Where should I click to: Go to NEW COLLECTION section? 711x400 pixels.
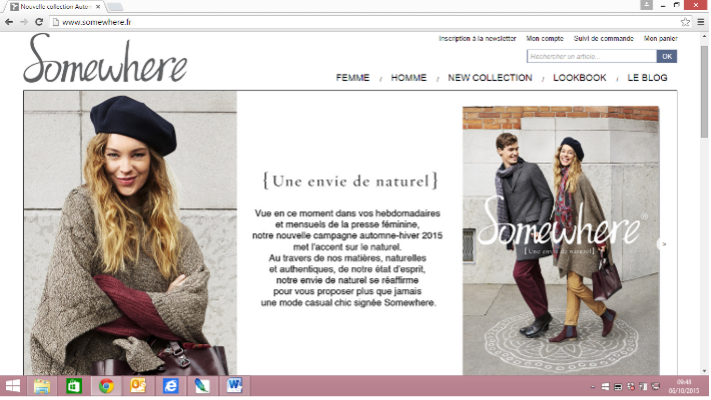tap(490, 78)
